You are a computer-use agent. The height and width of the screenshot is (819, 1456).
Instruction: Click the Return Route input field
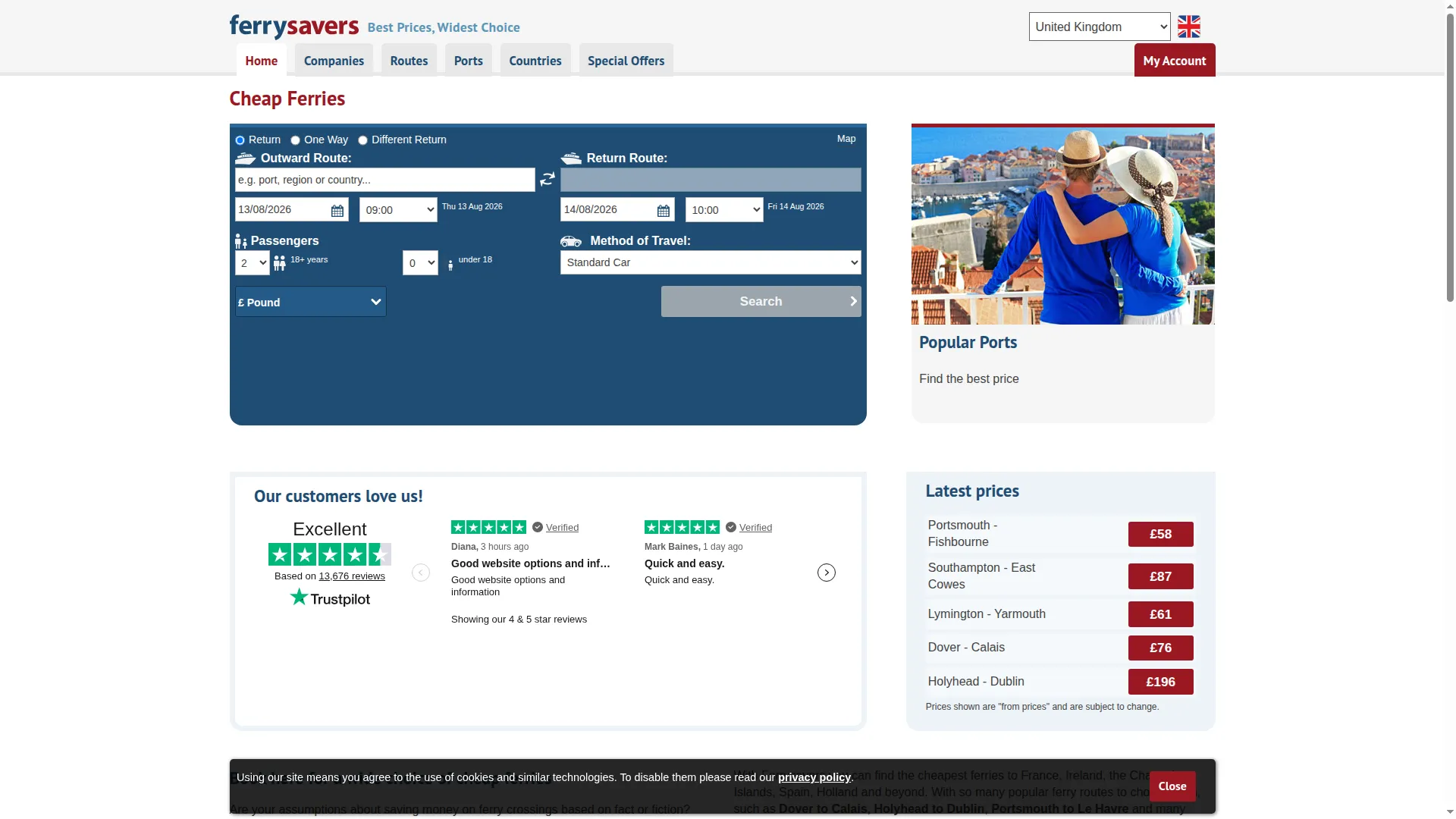point(711,180)
